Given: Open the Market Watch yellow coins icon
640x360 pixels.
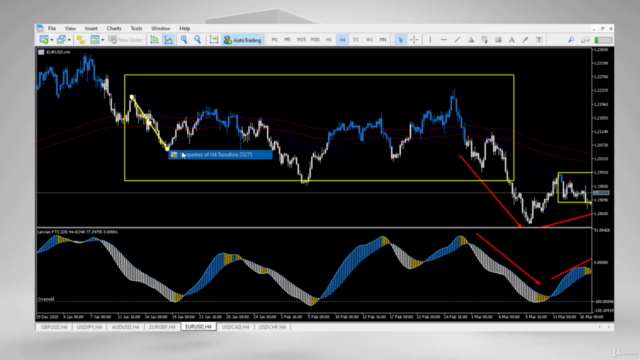Looking at the screenshot, I should click(81, 40).
